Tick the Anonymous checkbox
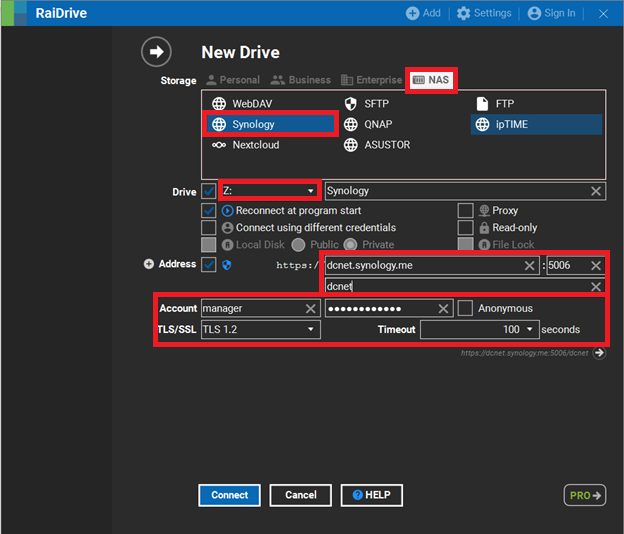Screen dimensions: 624x534 465,309
